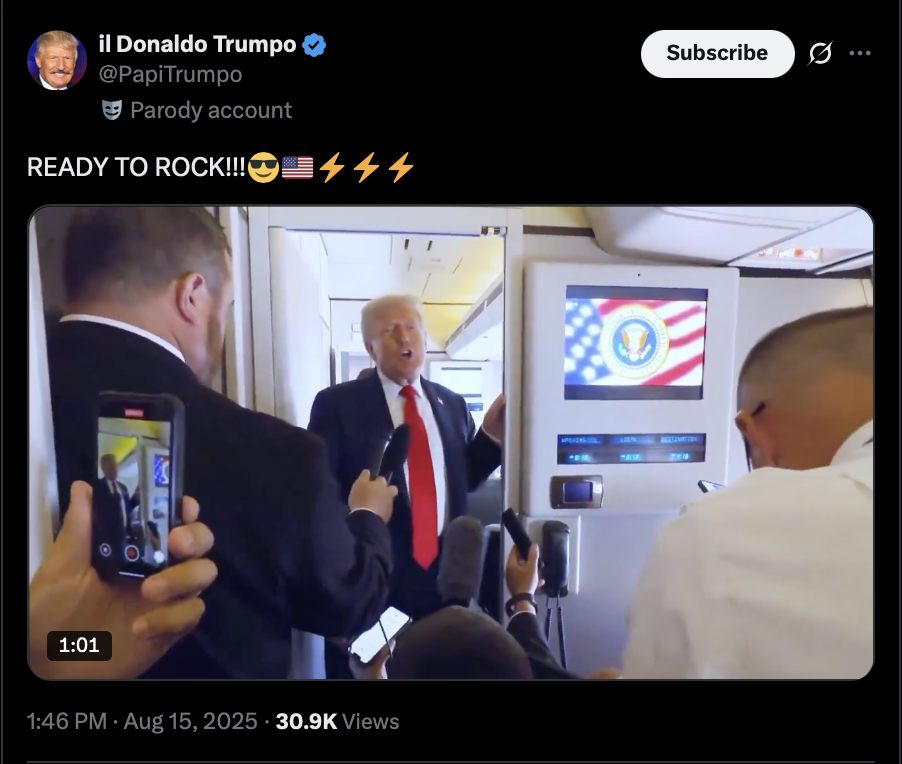This screenshot has width=902, height=764.
Task: Play the Air Force One video
Action: [450, 442]
